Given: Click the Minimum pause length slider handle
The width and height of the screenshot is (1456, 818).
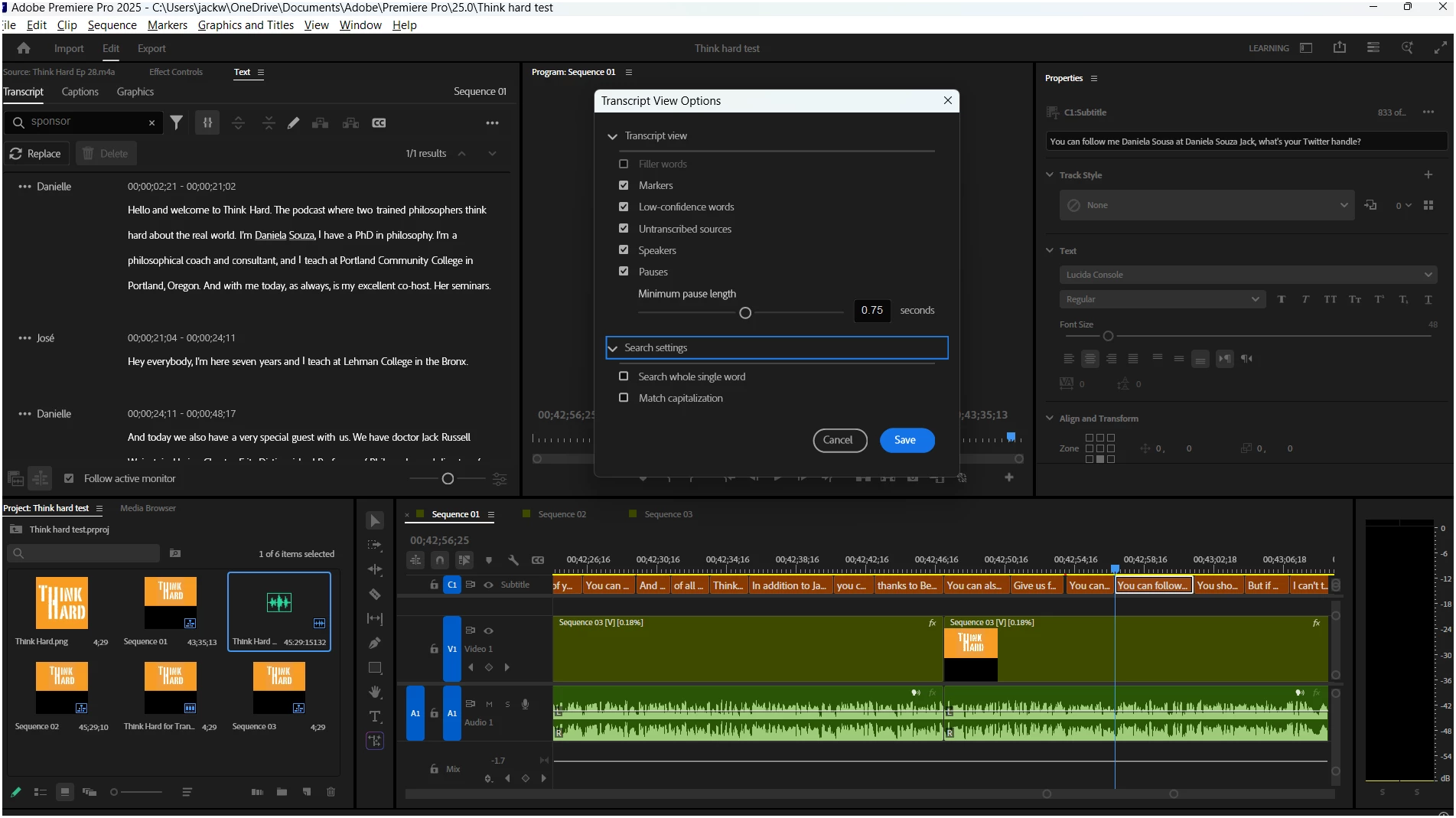Looking at the screenshot, I should tap(745, 312).
